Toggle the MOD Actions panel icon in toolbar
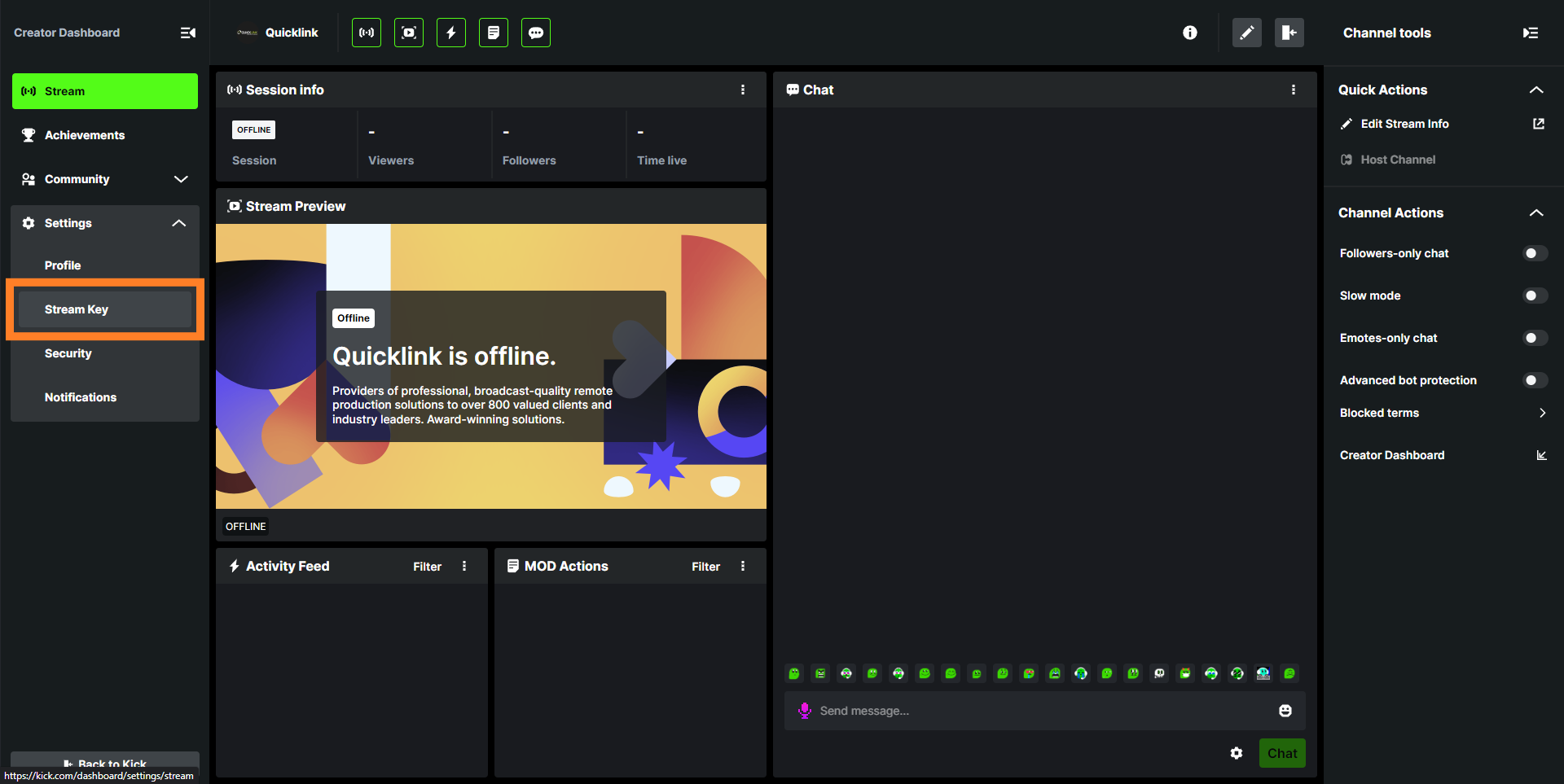The image size is (1564, 784). coord(494,33)
